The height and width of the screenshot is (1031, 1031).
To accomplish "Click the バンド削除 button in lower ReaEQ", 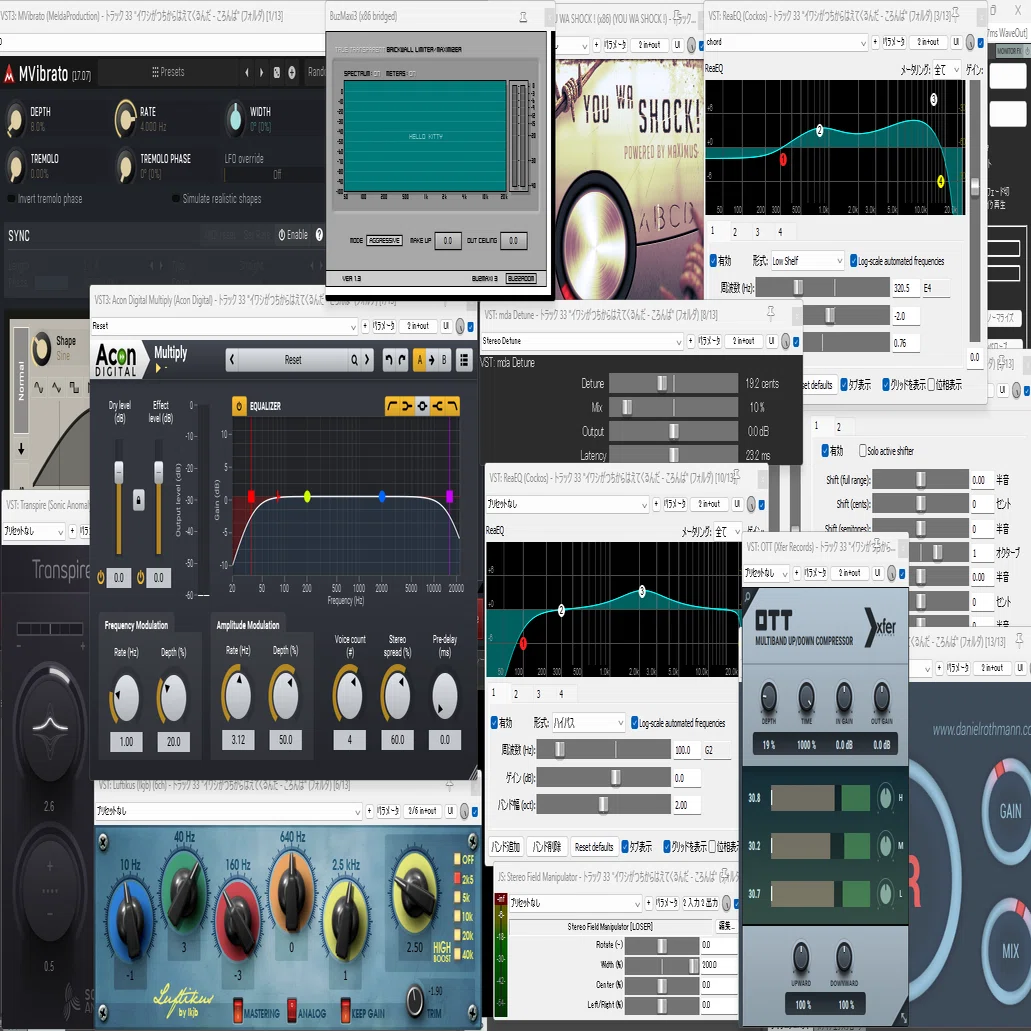I will [547, 847].
